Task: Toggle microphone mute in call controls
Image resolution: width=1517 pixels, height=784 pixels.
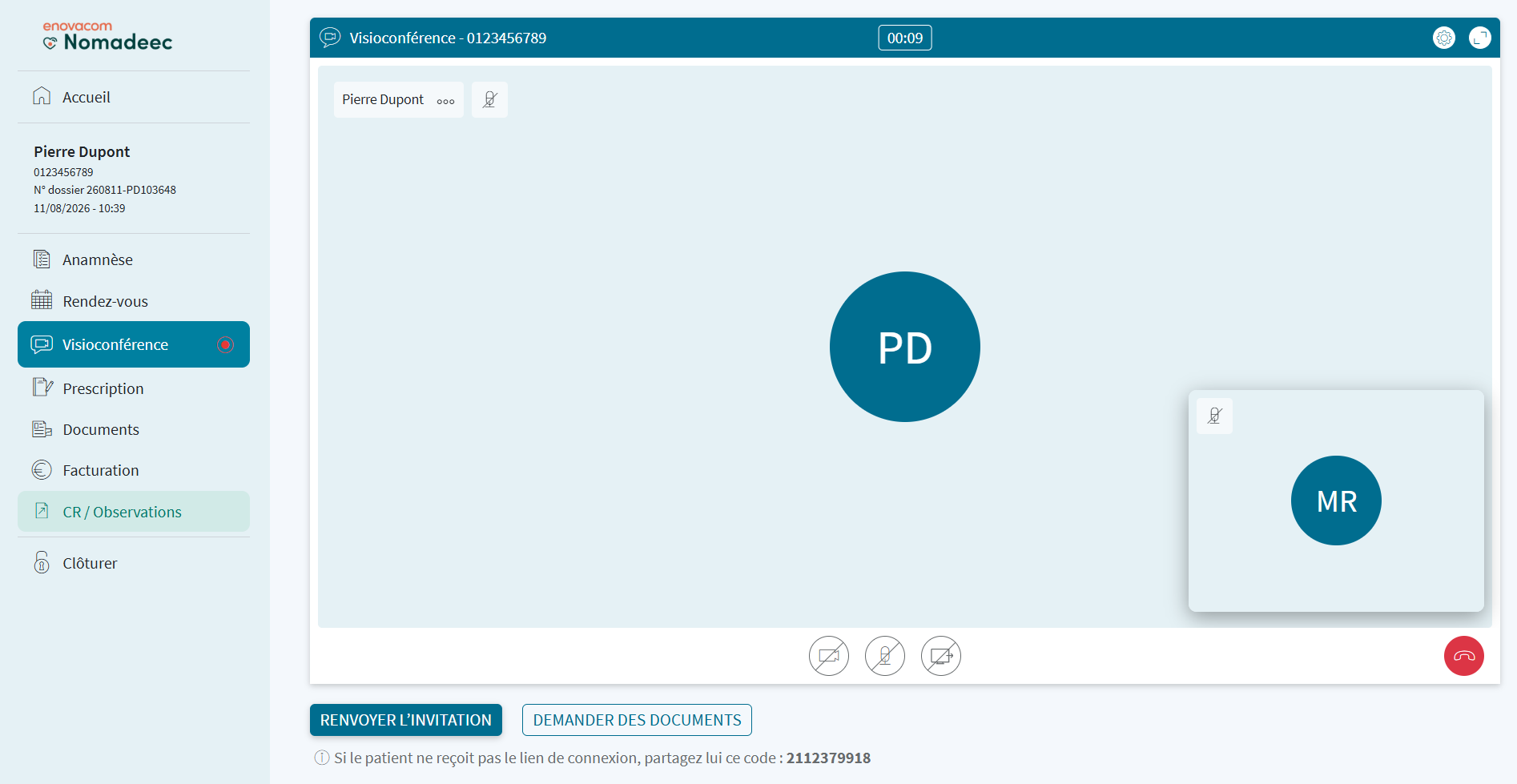Action: click(885, 656)
